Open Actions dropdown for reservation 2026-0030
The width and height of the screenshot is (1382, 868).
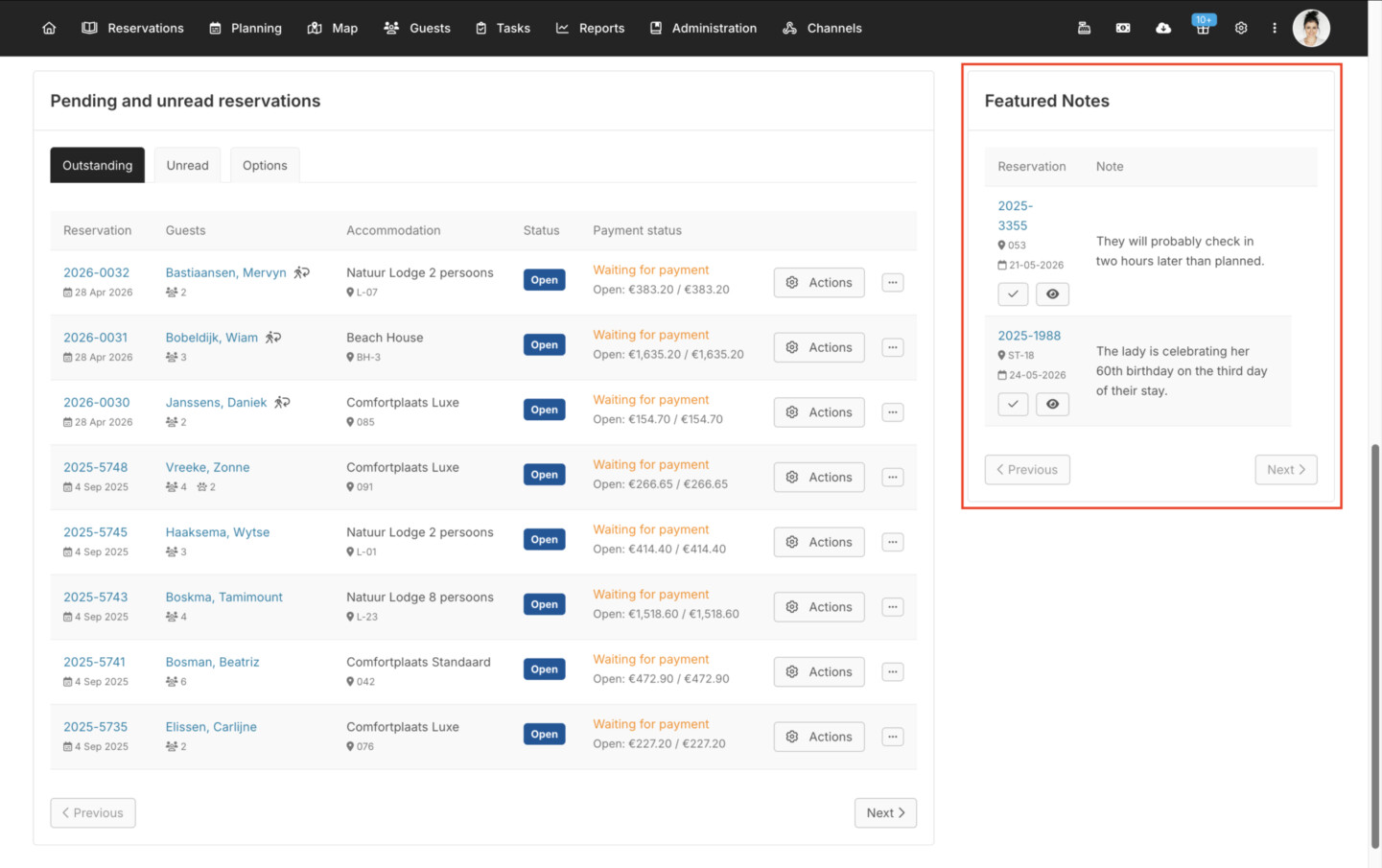tap(819, 412)
